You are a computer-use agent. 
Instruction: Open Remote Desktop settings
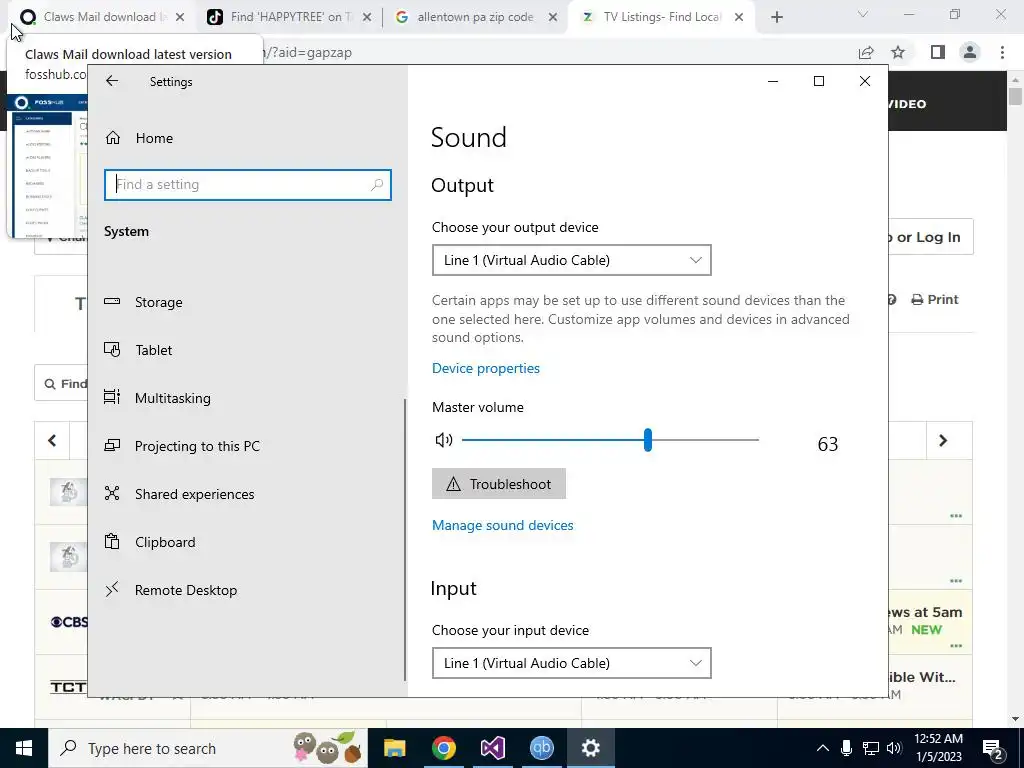tap(171, 590)
